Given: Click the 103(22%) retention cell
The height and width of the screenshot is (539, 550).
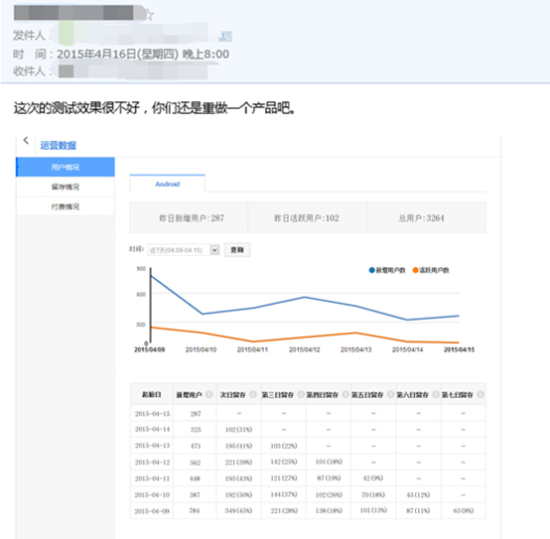Looking at the screenshot, I should tap(284, 446).
